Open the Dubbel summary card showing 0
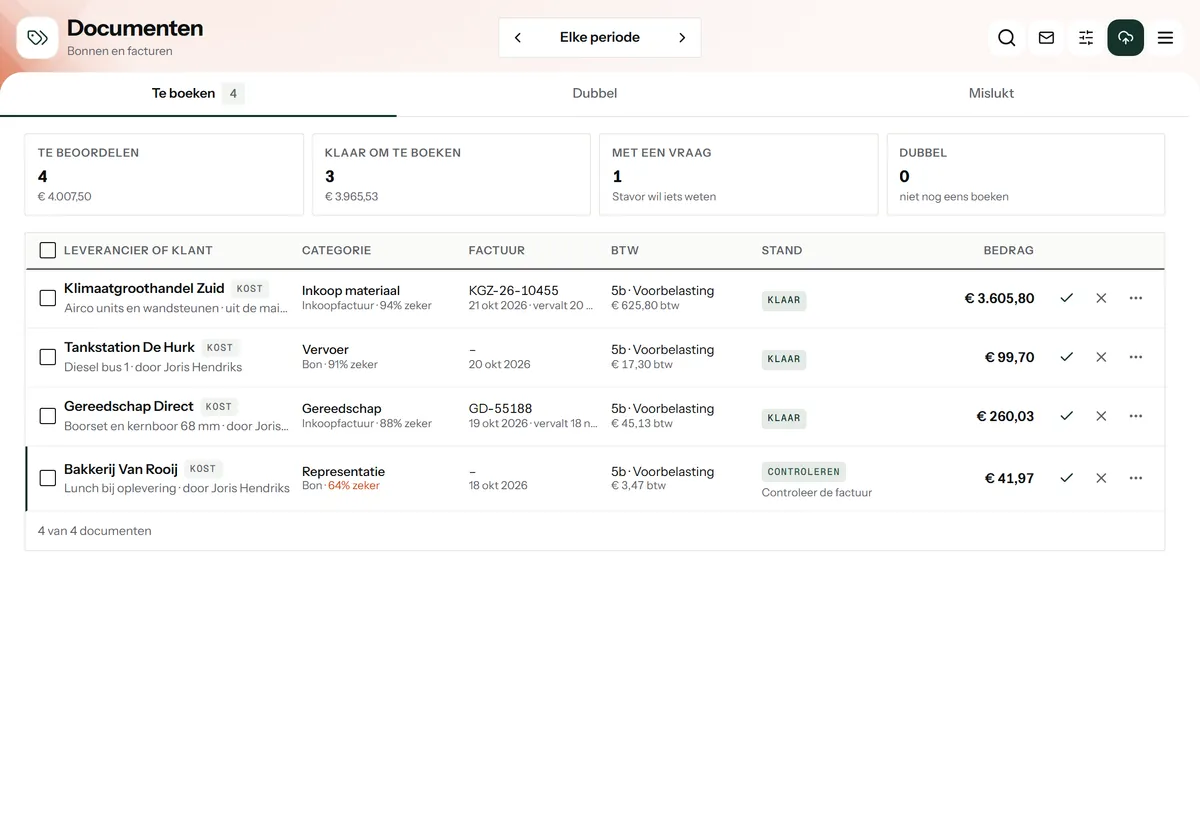The width and height of the screenshot is (1200, 834). pos(1026,175)
